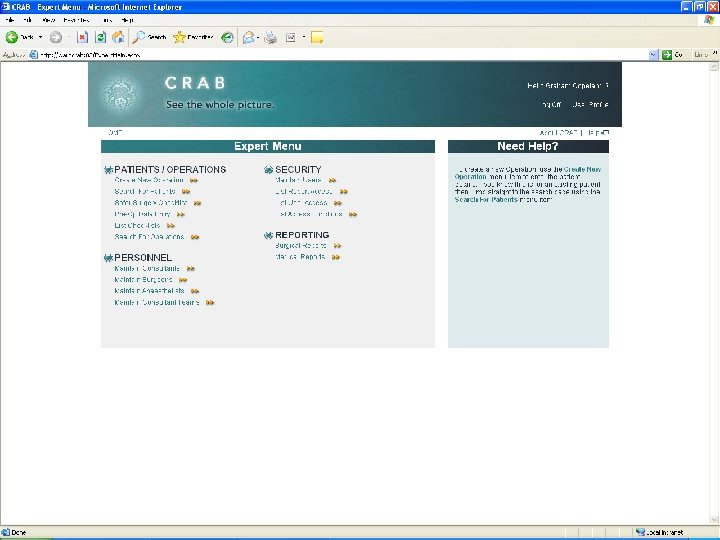Click the yellow note icon in the toolbar
Viewport: 720px width, 540px height.
(317, 37)
